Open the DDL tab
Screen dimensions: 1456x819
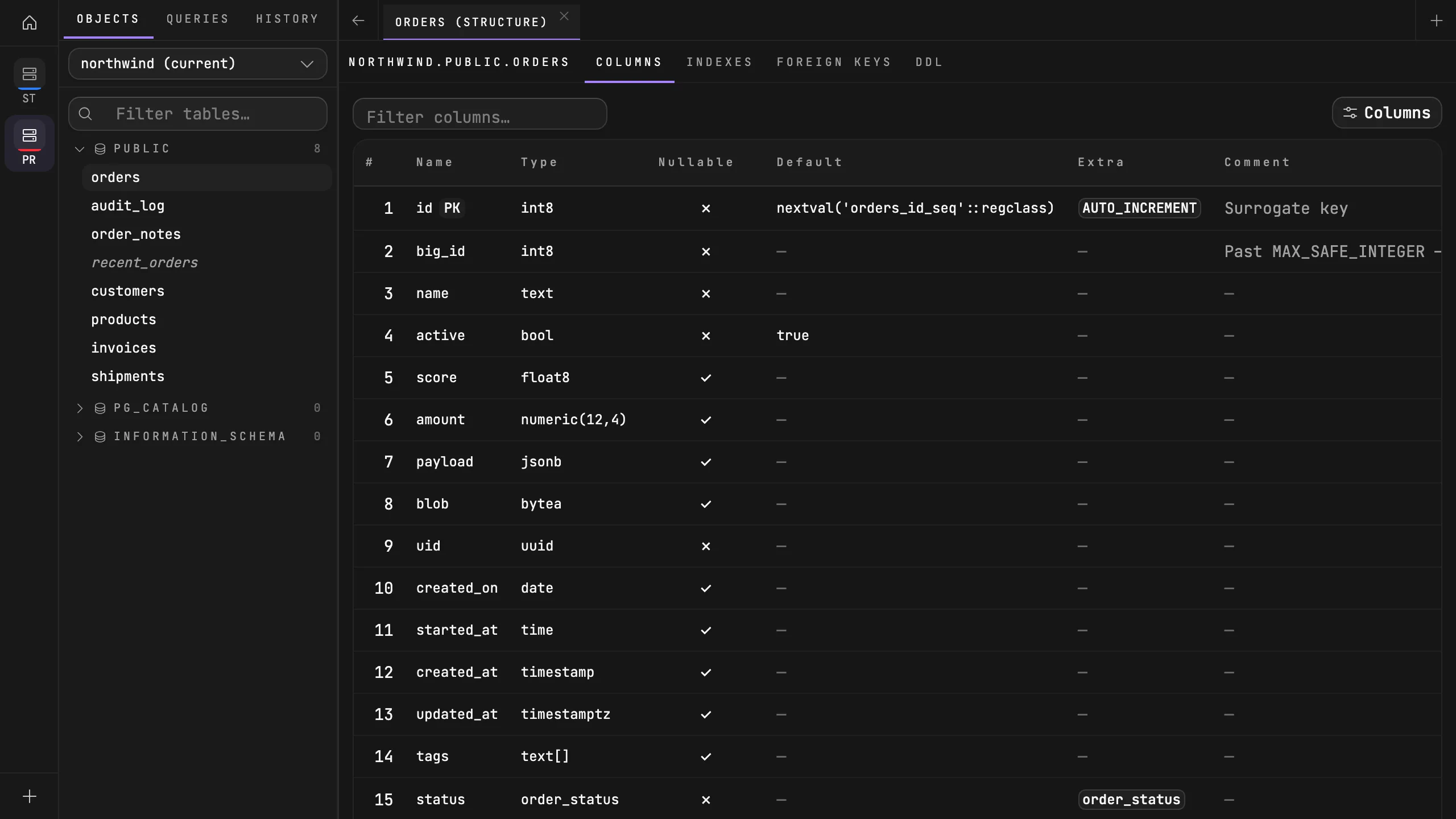click(929, 62)
